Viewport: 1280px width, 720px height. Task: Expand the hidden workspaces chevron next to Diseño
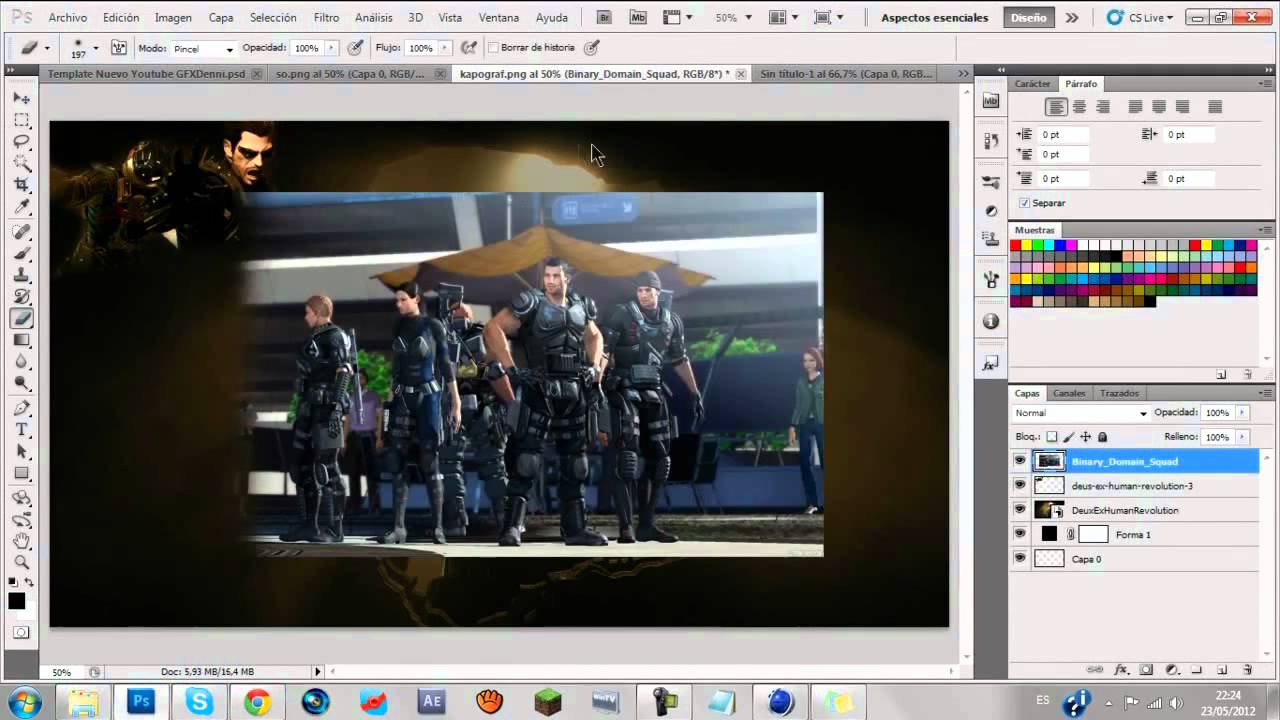click(1072, 18)
